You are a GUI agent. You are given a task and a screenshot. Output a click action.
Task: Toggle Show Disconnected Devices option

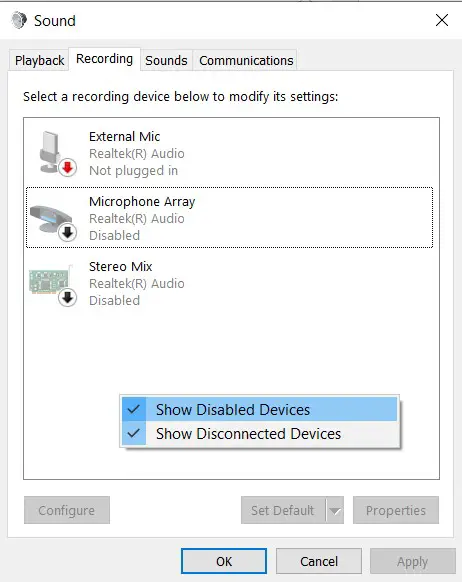click(259, 434)
